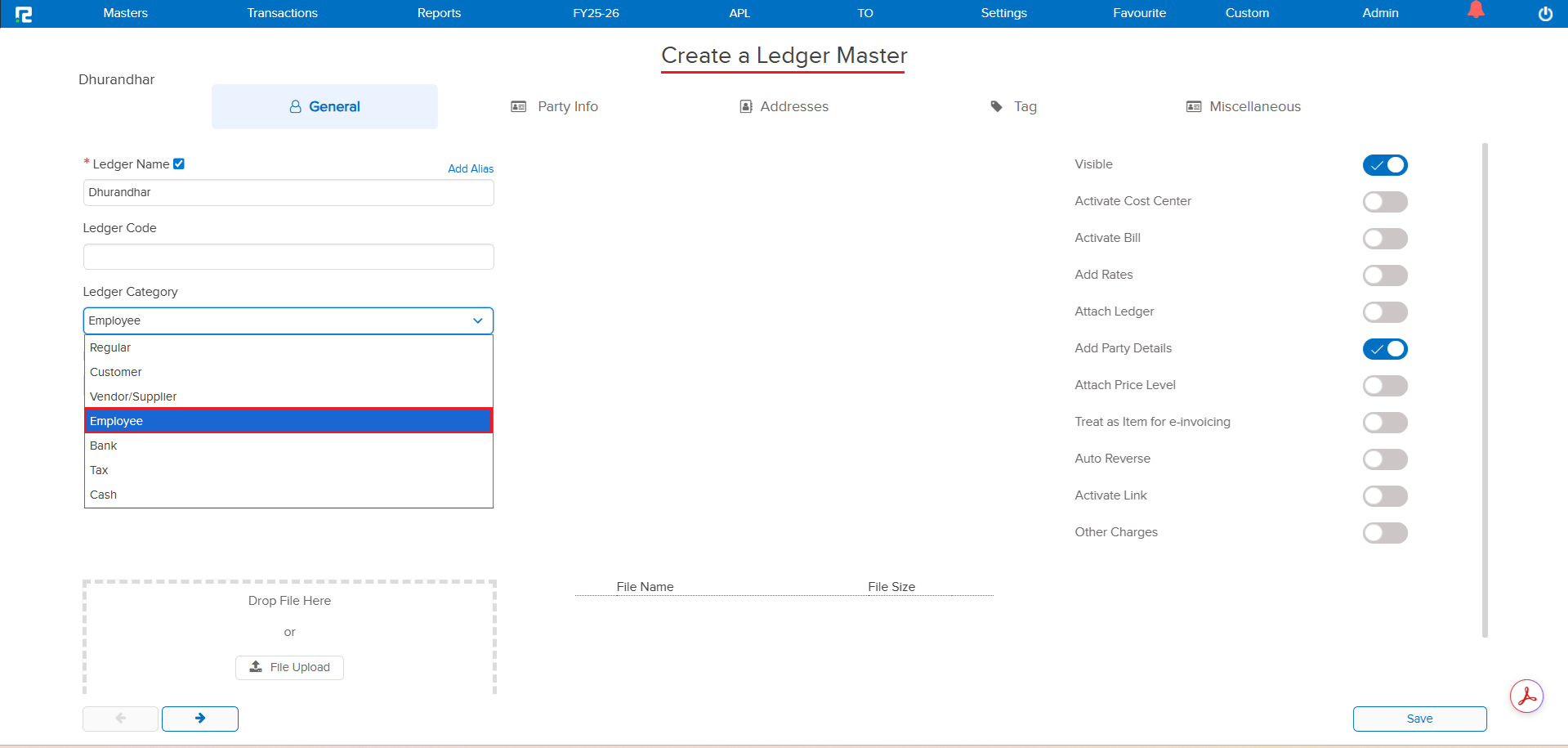Open the Ledger Category dropdown chevron
The height and width of the screenshot is (748, 1568).
[478, 320]
